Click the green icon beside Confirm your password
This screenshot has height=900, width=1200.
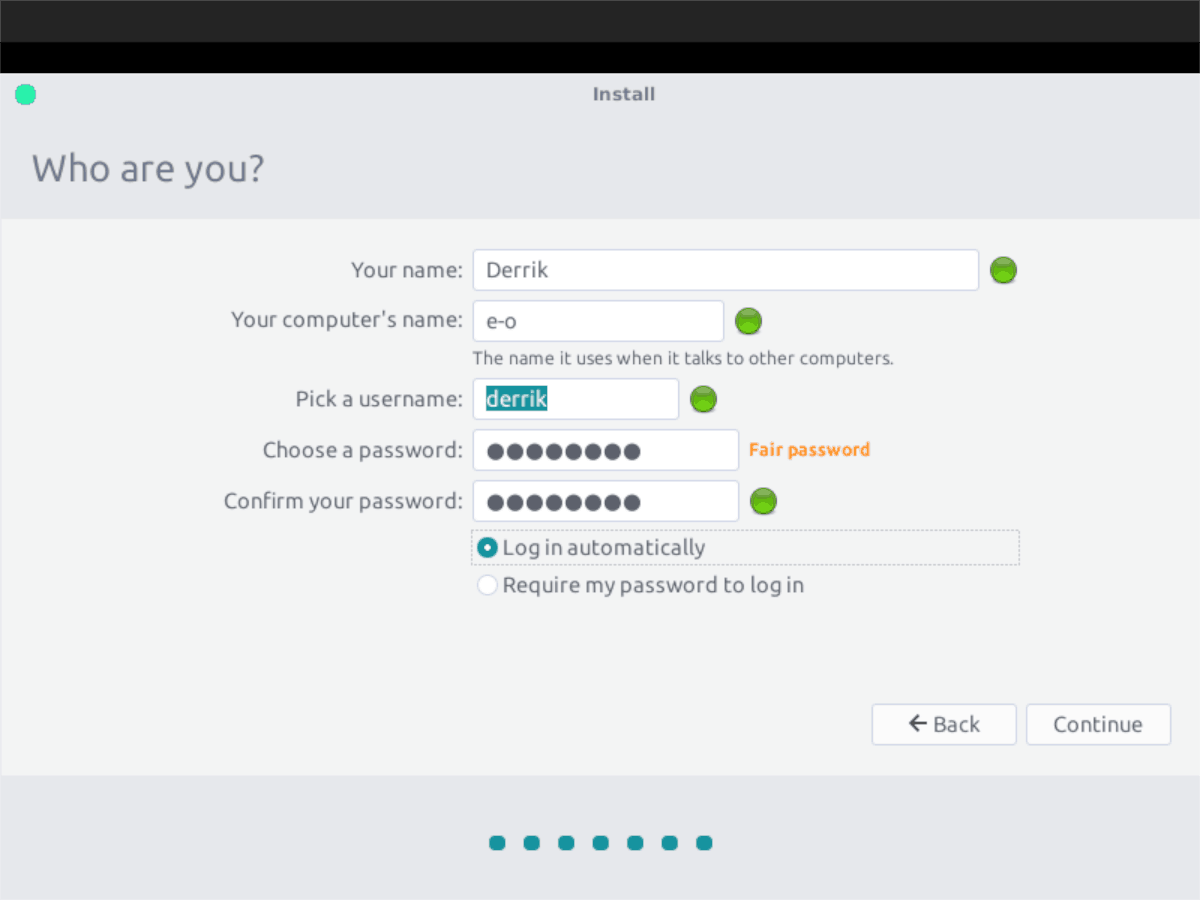(764, 501)
